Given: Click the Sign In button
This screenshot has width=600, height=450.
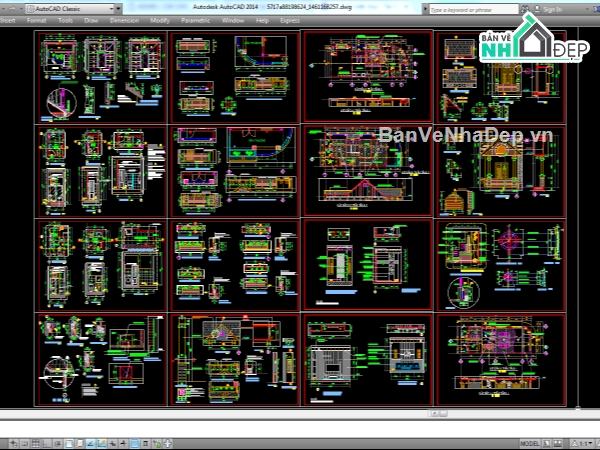Looking at the screenshot, I should (551, 8).
